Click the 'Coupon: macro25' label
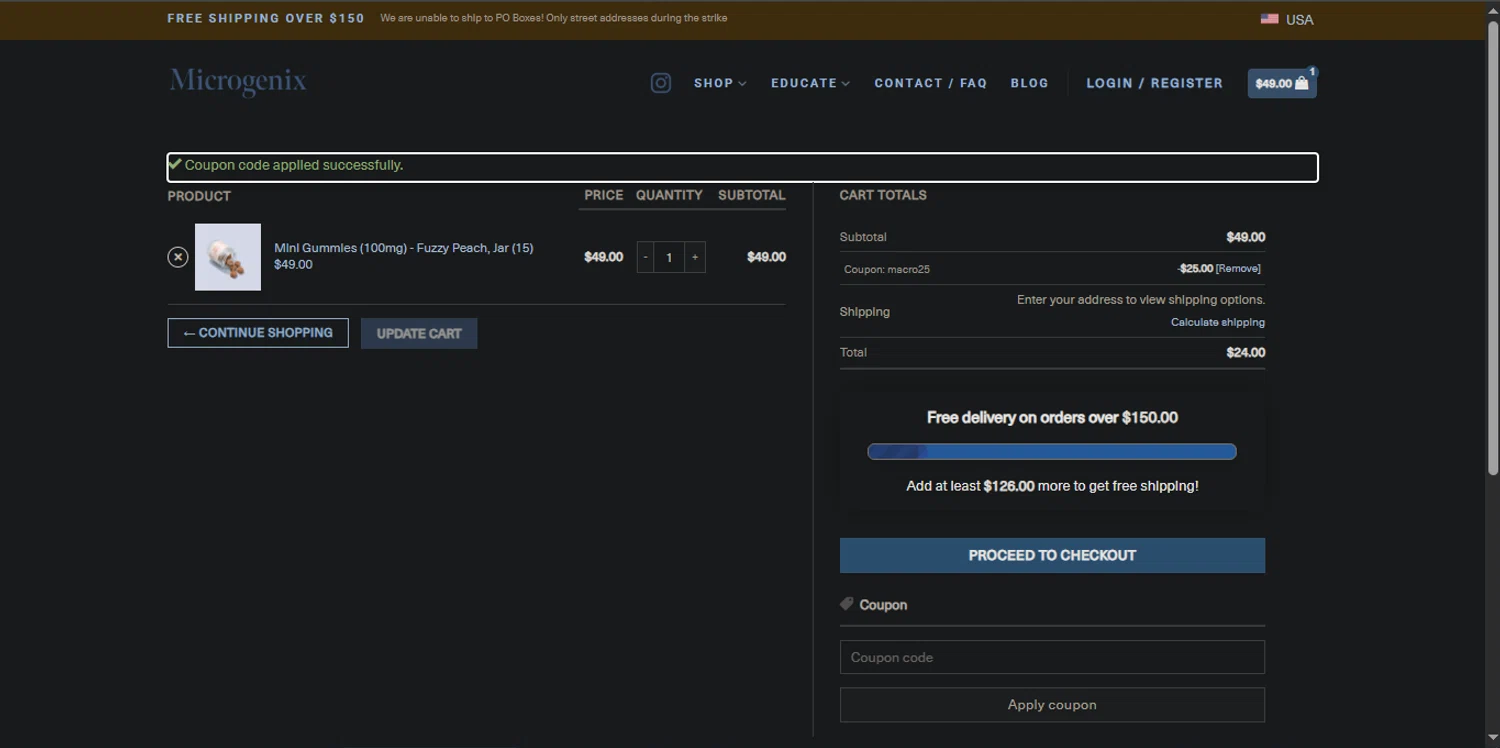The width and height of the screenshot is (1500, 748). tap(887, 269)
